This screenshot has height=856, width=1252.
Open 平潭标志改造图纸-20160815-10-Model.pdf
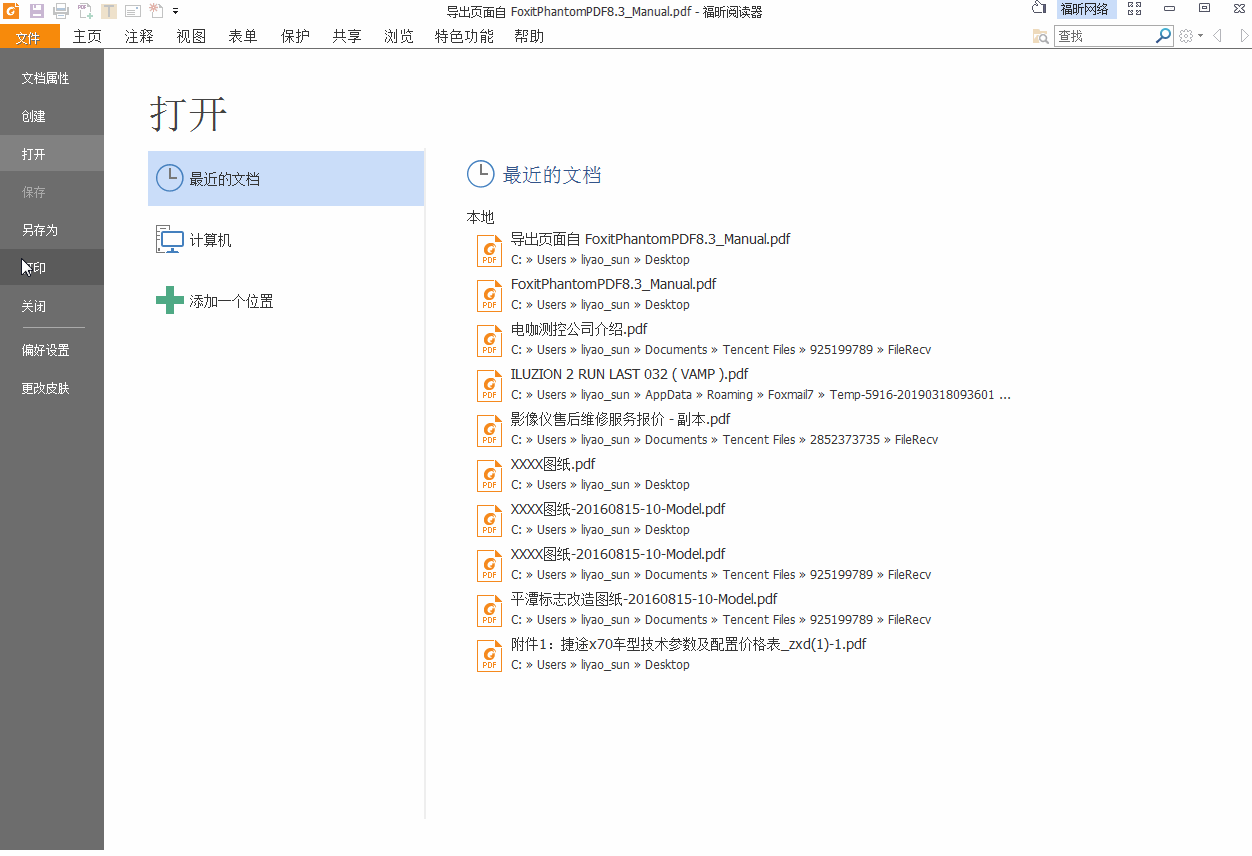[x=644, y=599]
